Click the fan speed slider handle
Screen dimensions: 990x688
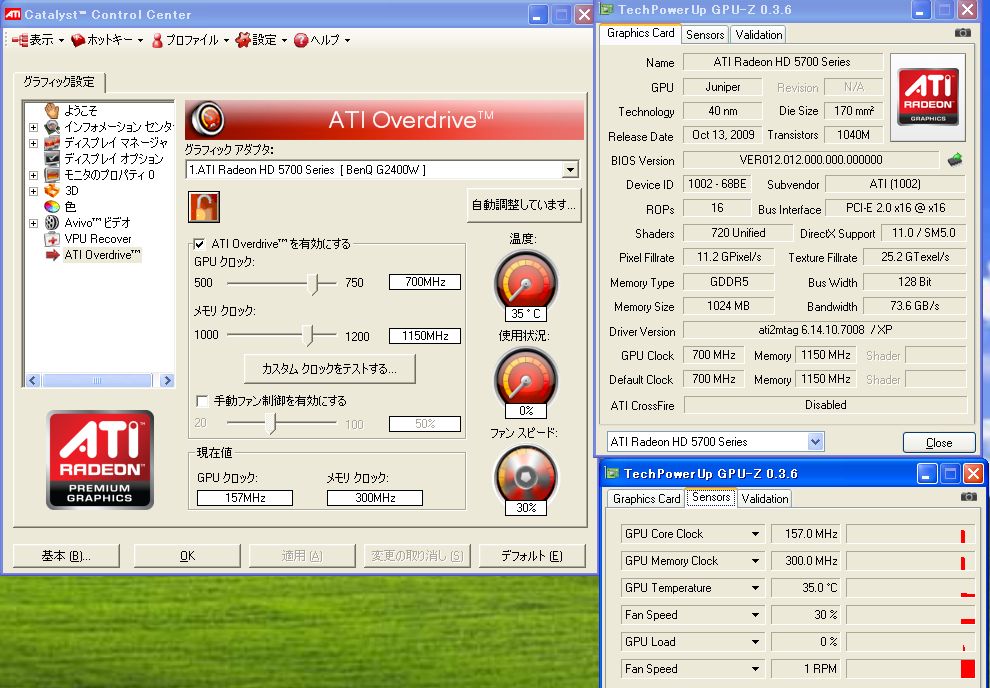[x=271, y=424]
